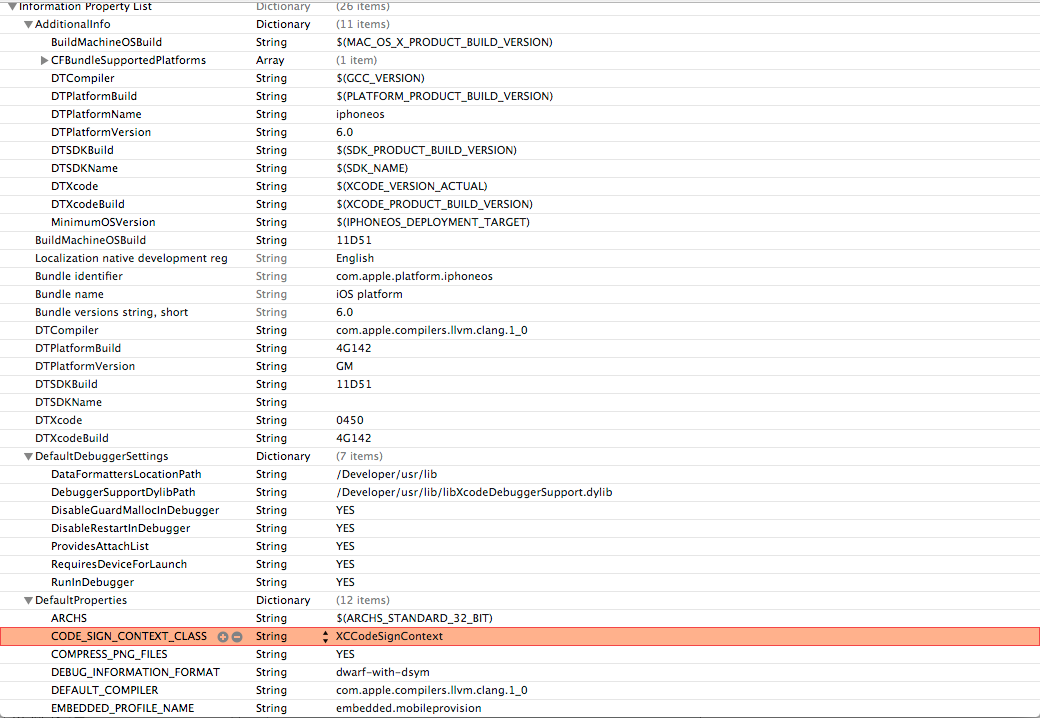Collapse the DefaultProperties dictionary

coord(28,600)
